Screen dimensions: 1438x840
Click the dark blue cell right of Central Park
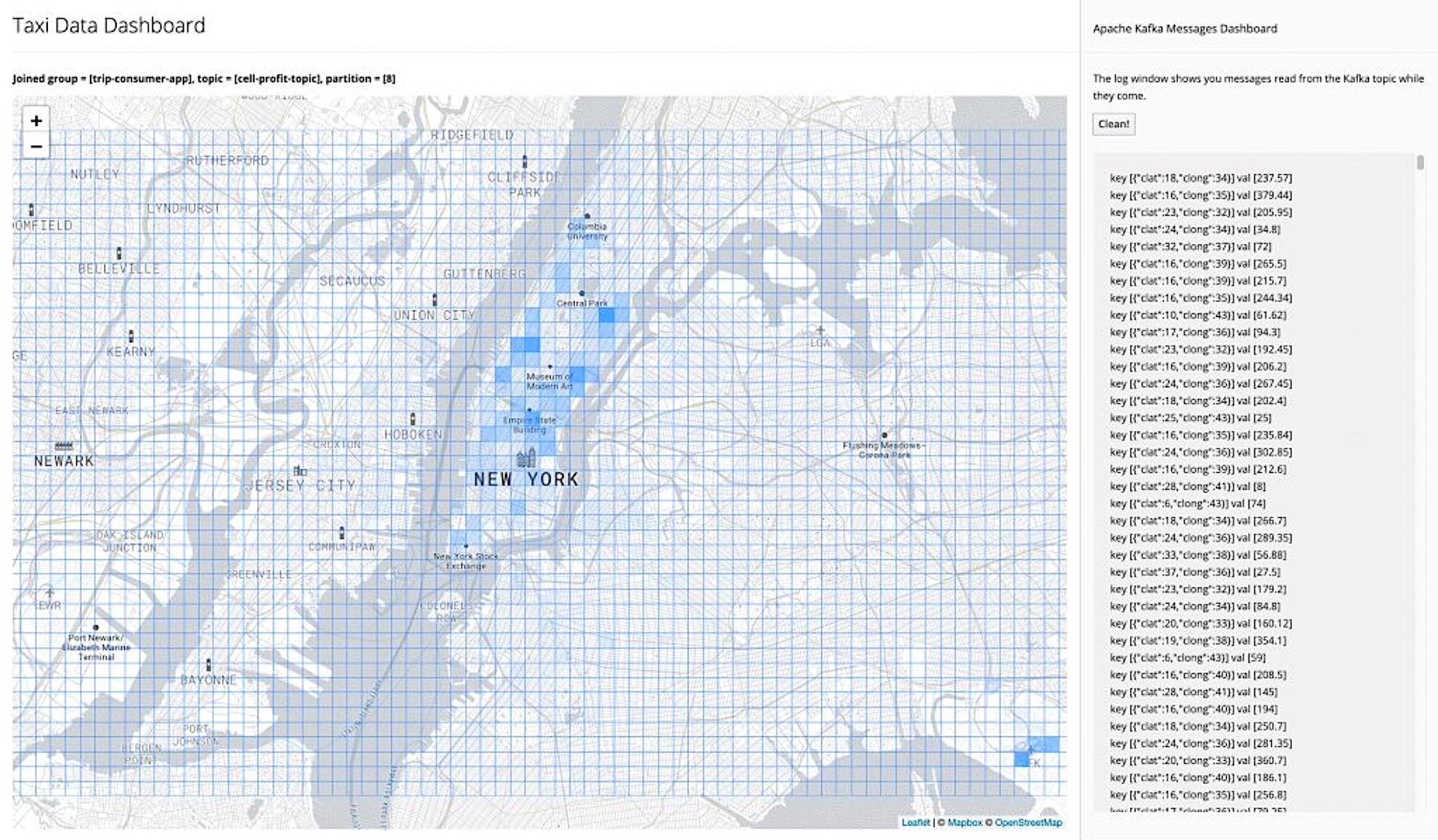pyautogui.click(x=607, y=315)
